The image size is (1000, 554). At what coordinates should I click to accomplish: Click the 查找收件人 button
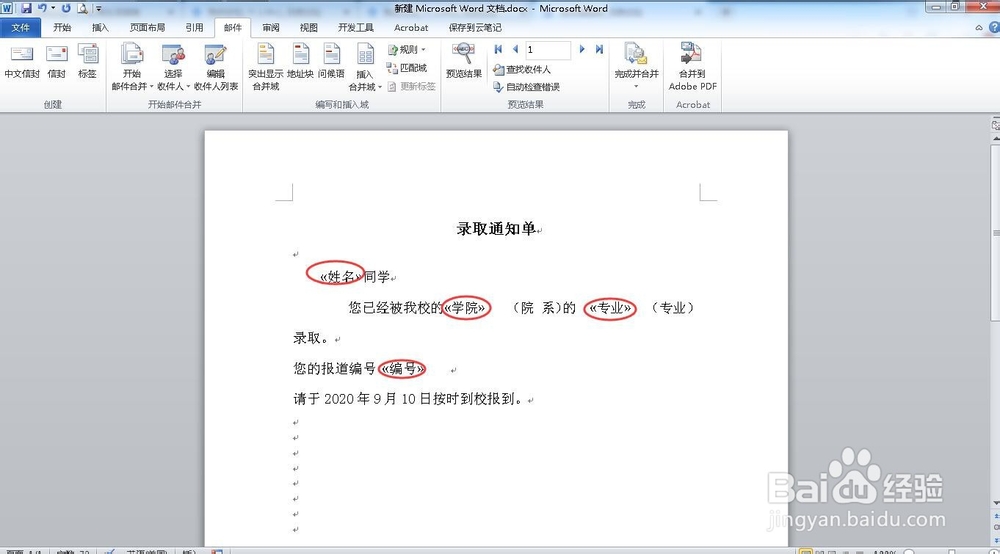click(522, 69)
